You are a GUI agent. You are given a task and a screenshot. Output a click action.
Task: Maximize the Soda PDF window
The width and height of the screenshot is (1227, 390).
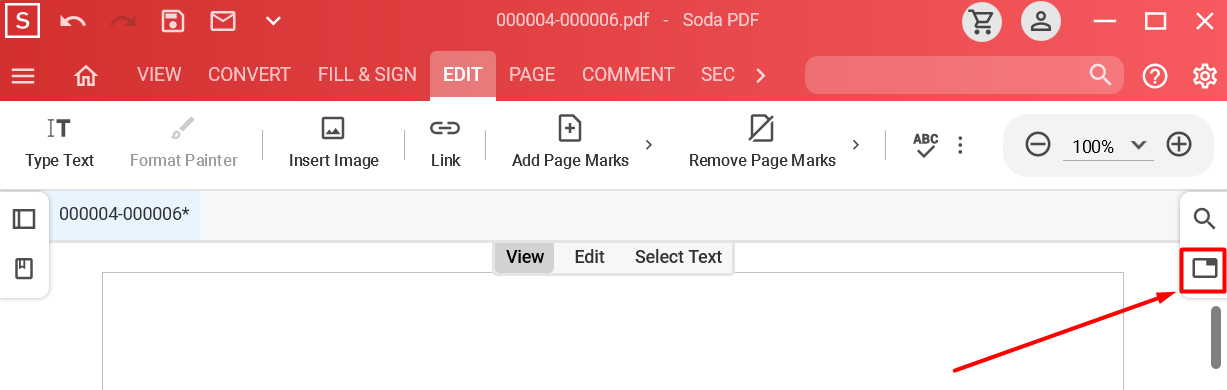click(x=1156, y=21)
